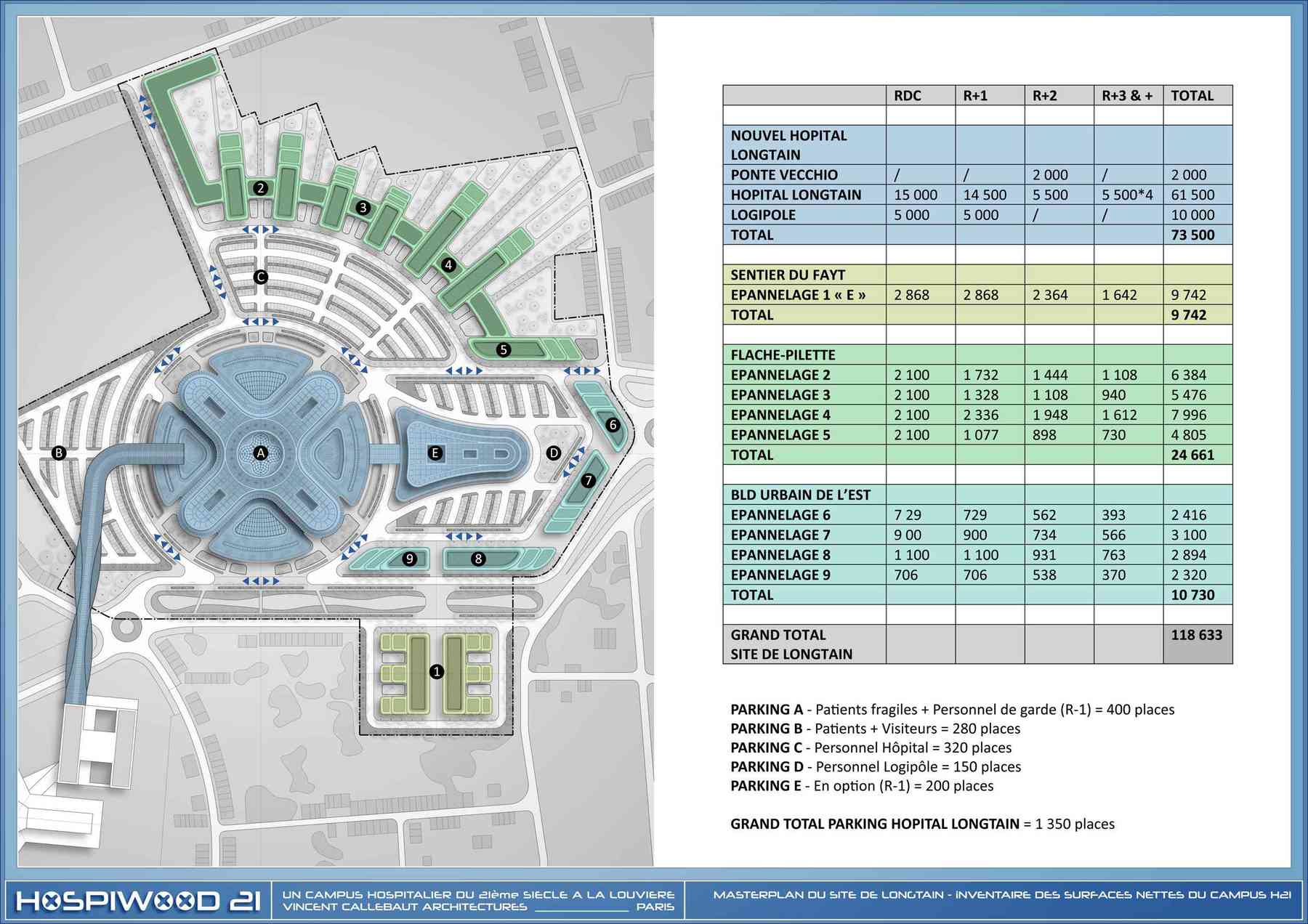Select marker B on the left parking area
Image resolution: width=1308 pixels, height=924 pixels.
point(59,453)
